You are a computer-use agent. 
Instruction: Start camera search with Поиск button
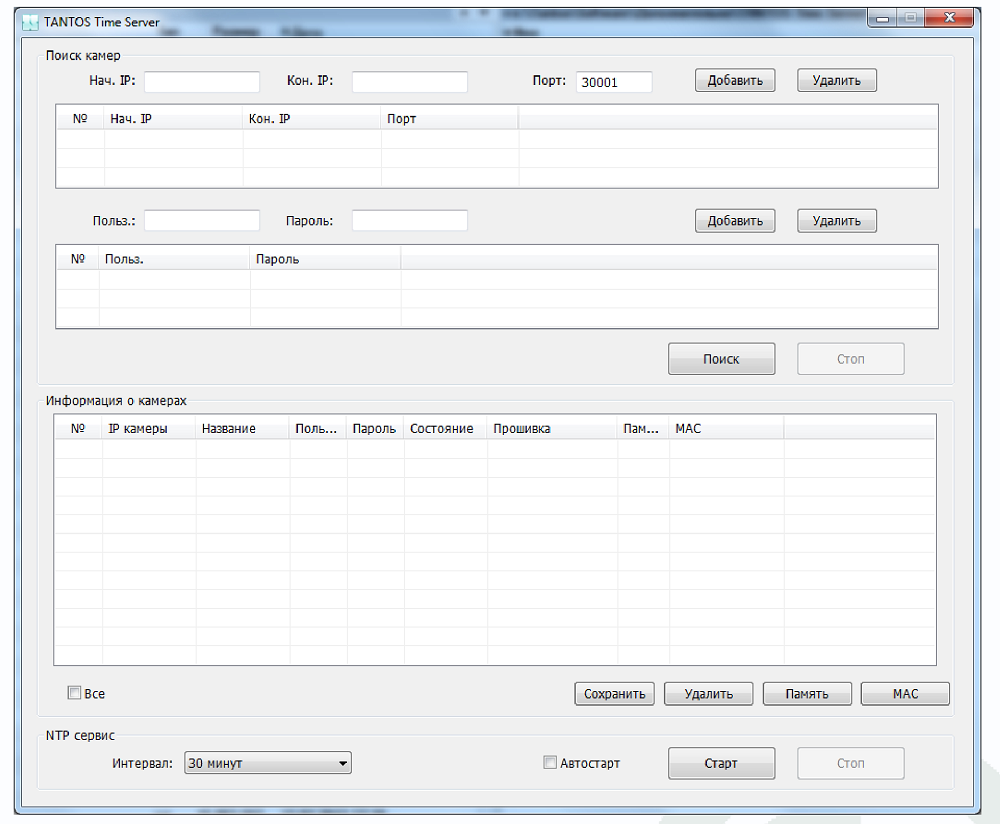click(721, 359)
